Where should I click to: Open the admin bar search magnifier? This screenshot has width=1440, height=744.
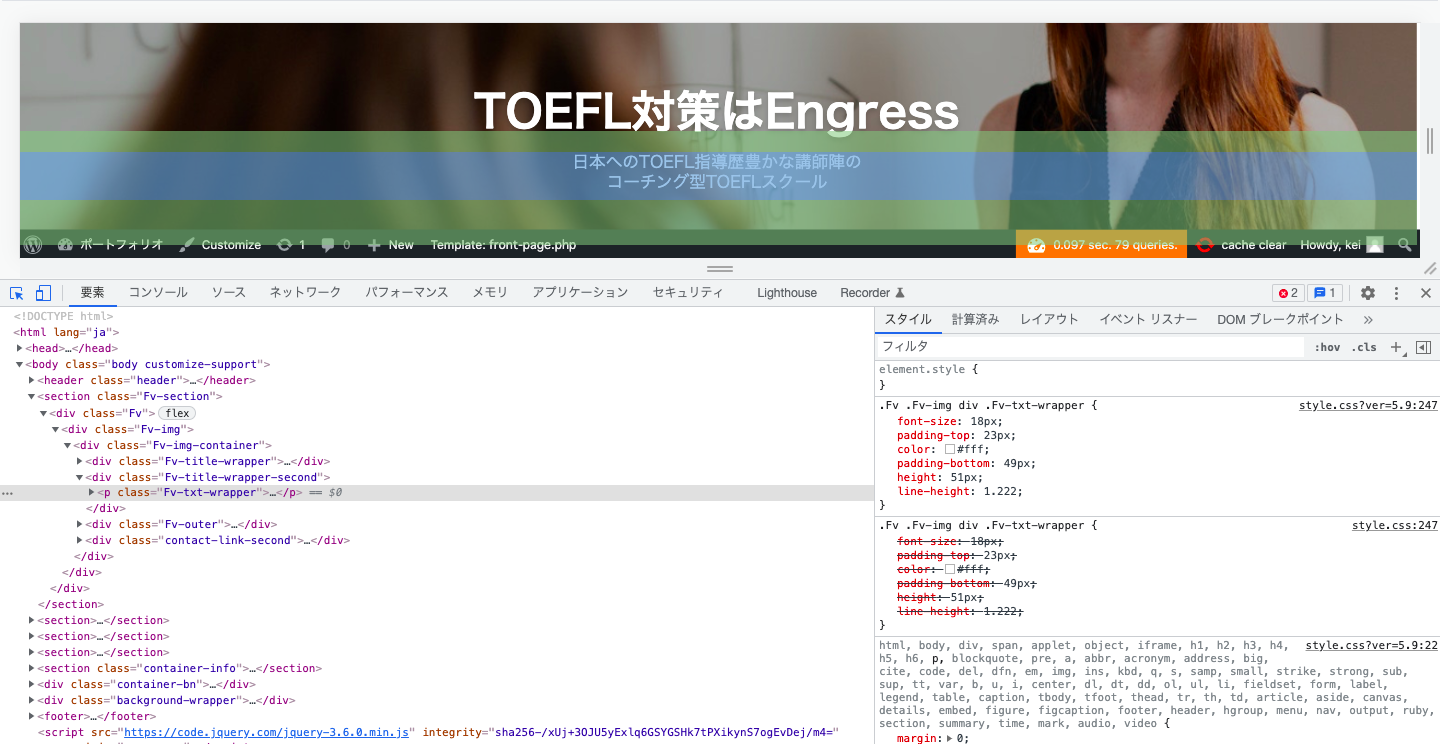[1405, 245]
